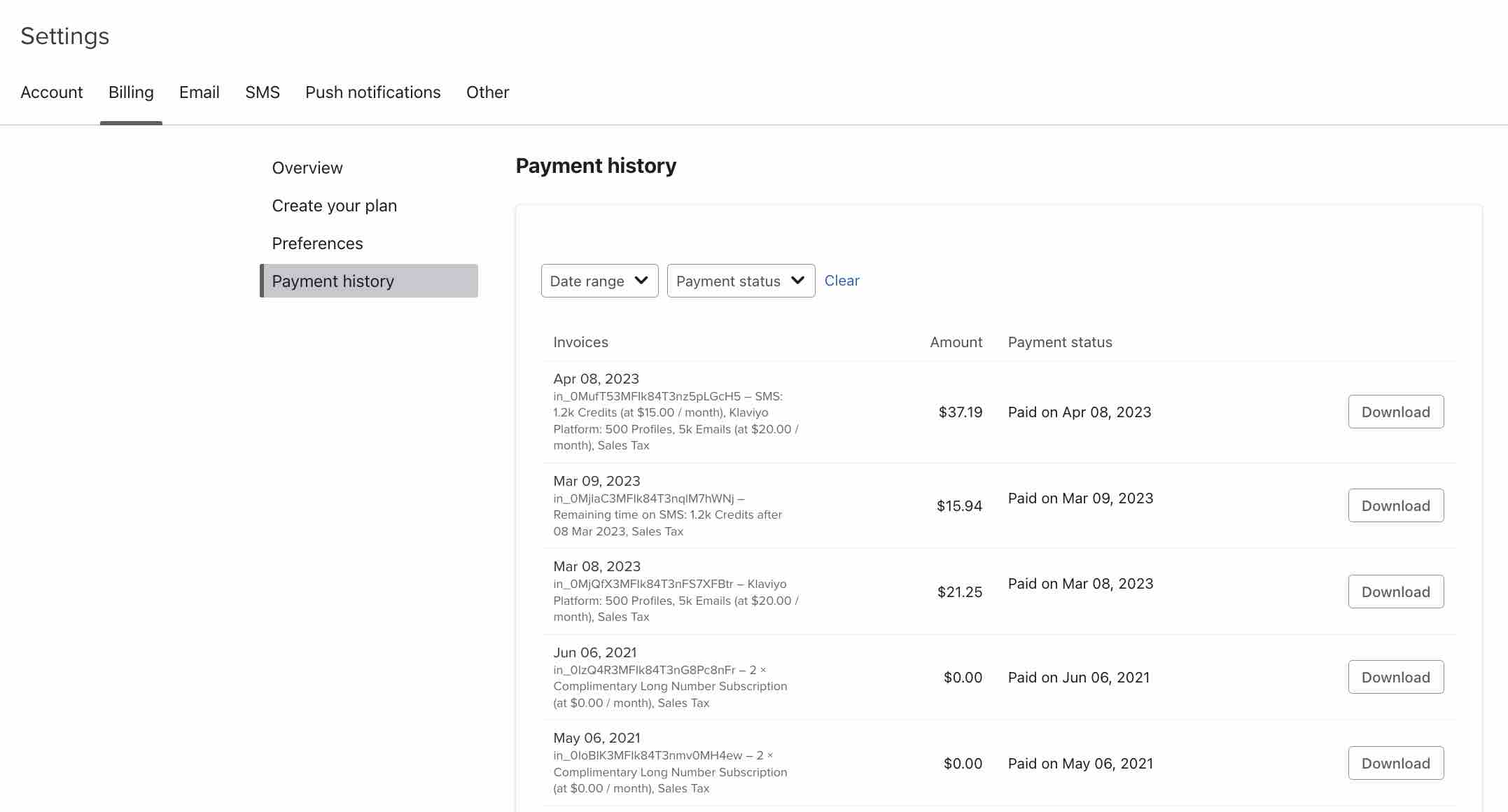Click the Clear filter link
Screen dimensions: 1508x812
[841, 280]
